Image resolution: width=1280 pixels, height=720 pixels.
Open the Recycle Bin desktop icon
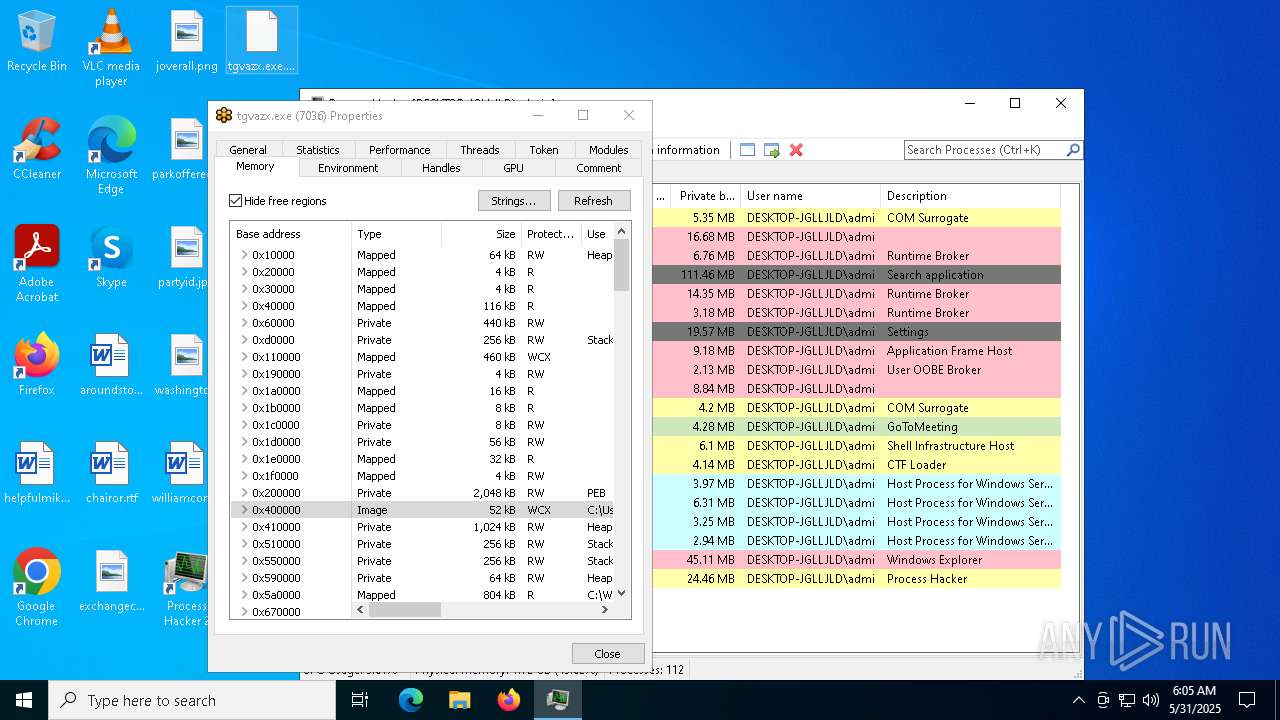tap(37, 41)
